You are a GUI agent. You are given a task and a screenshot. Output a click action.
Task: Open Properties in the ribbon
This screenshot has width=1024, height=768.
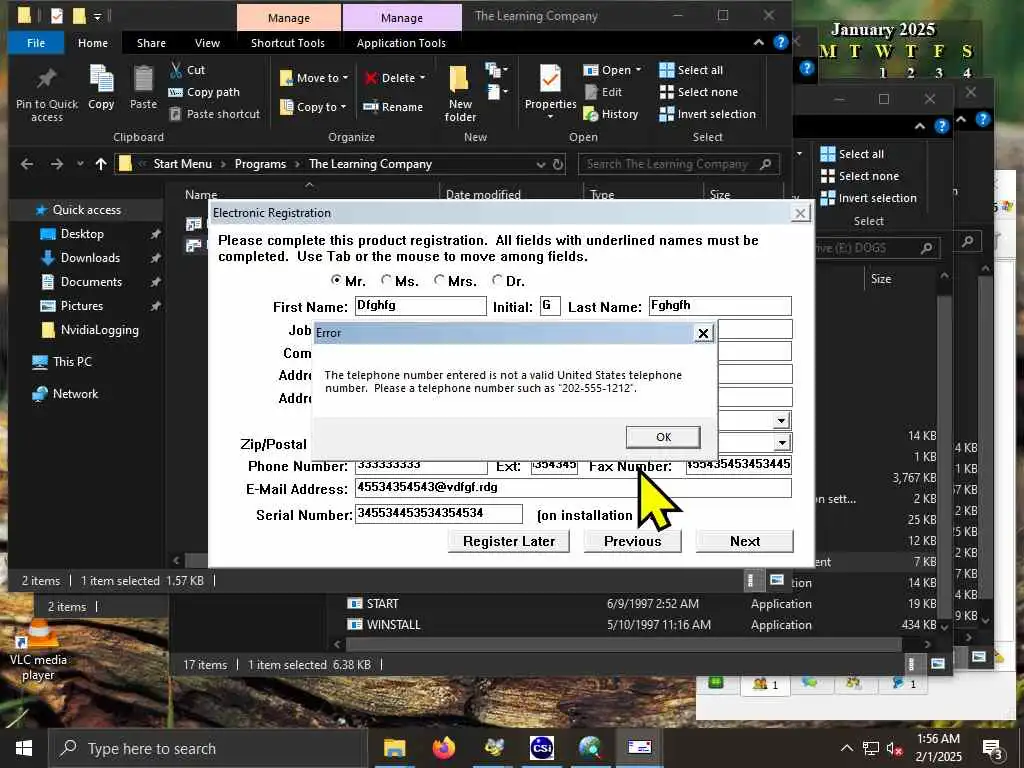pyautogui.click(x=550, y=92)
